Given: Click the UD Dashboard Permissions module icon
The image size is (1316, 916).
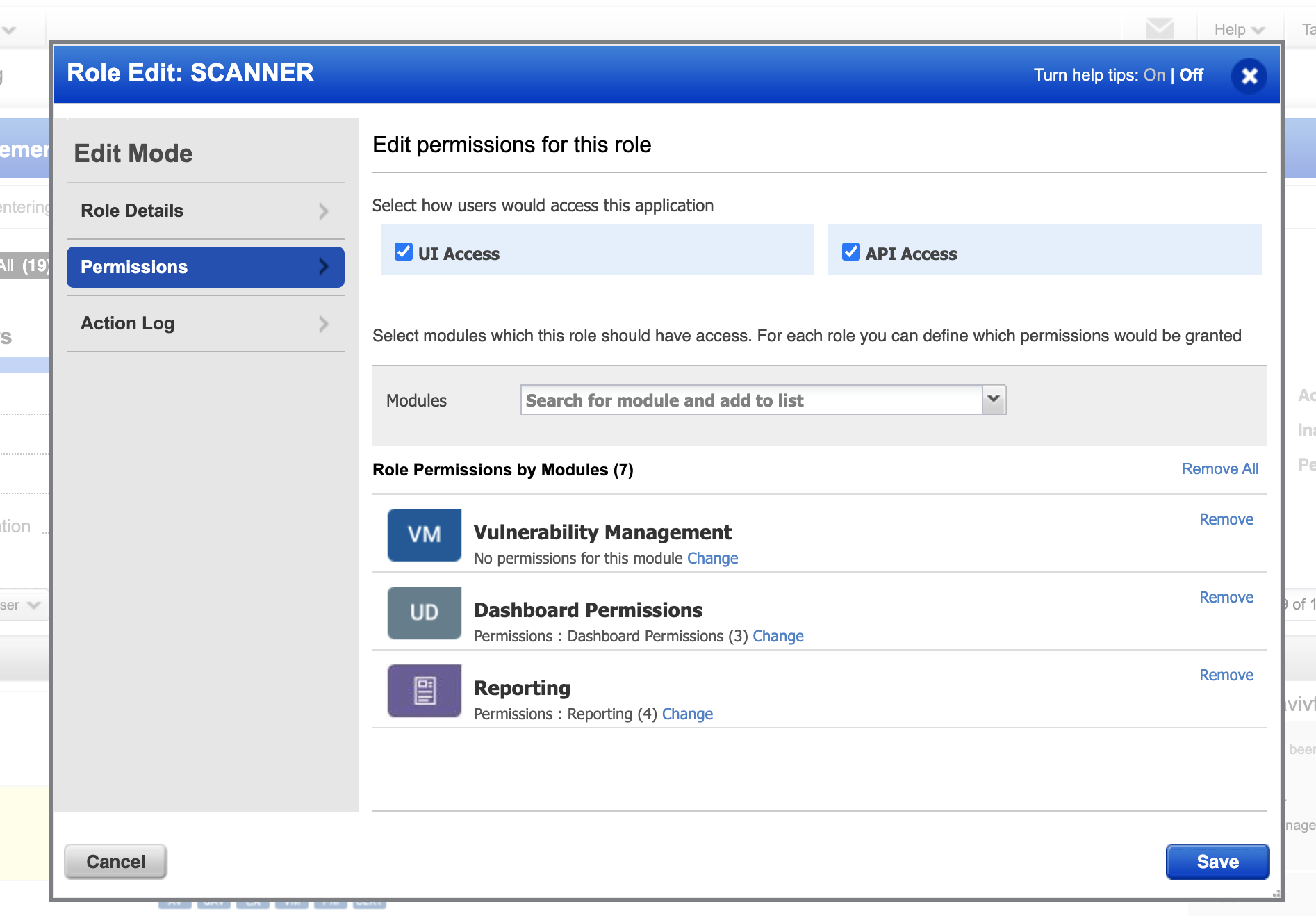Looking at the screenshot, I should pos(424,612).
